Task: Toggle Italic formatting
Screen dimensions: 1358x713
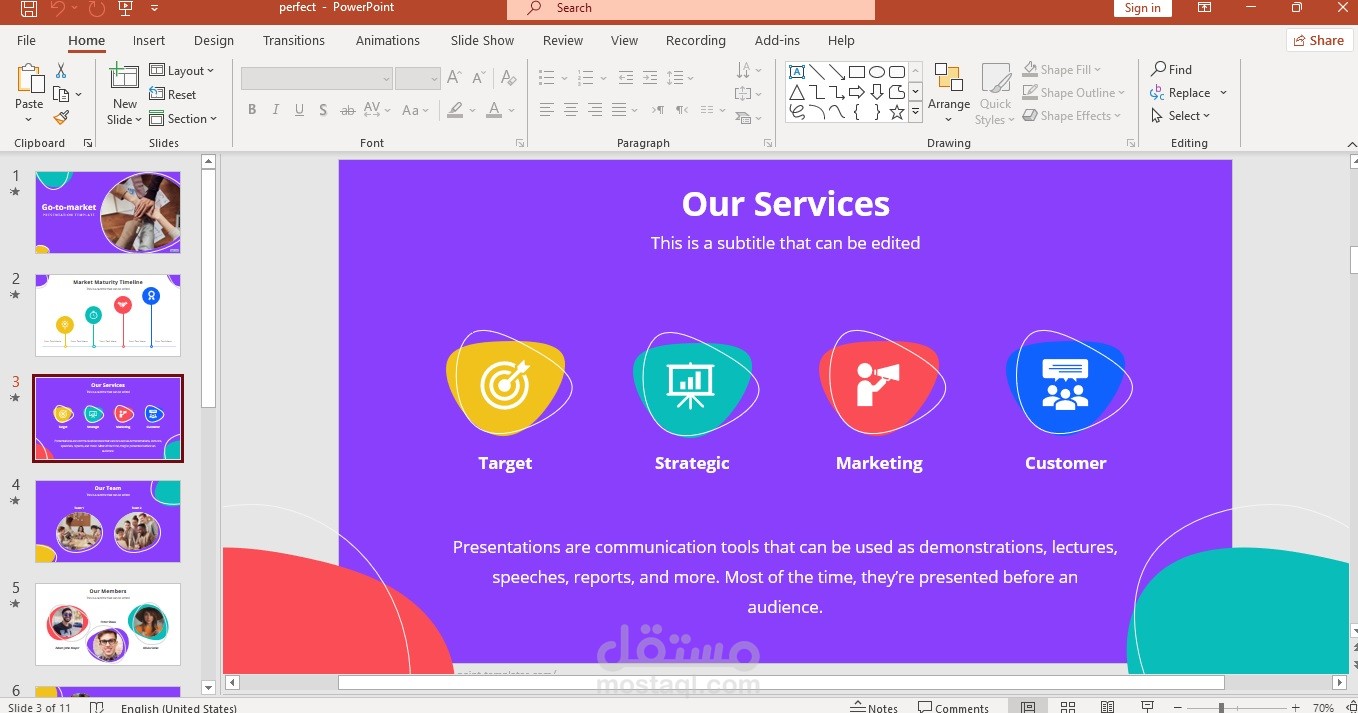Action: [276, 110]
